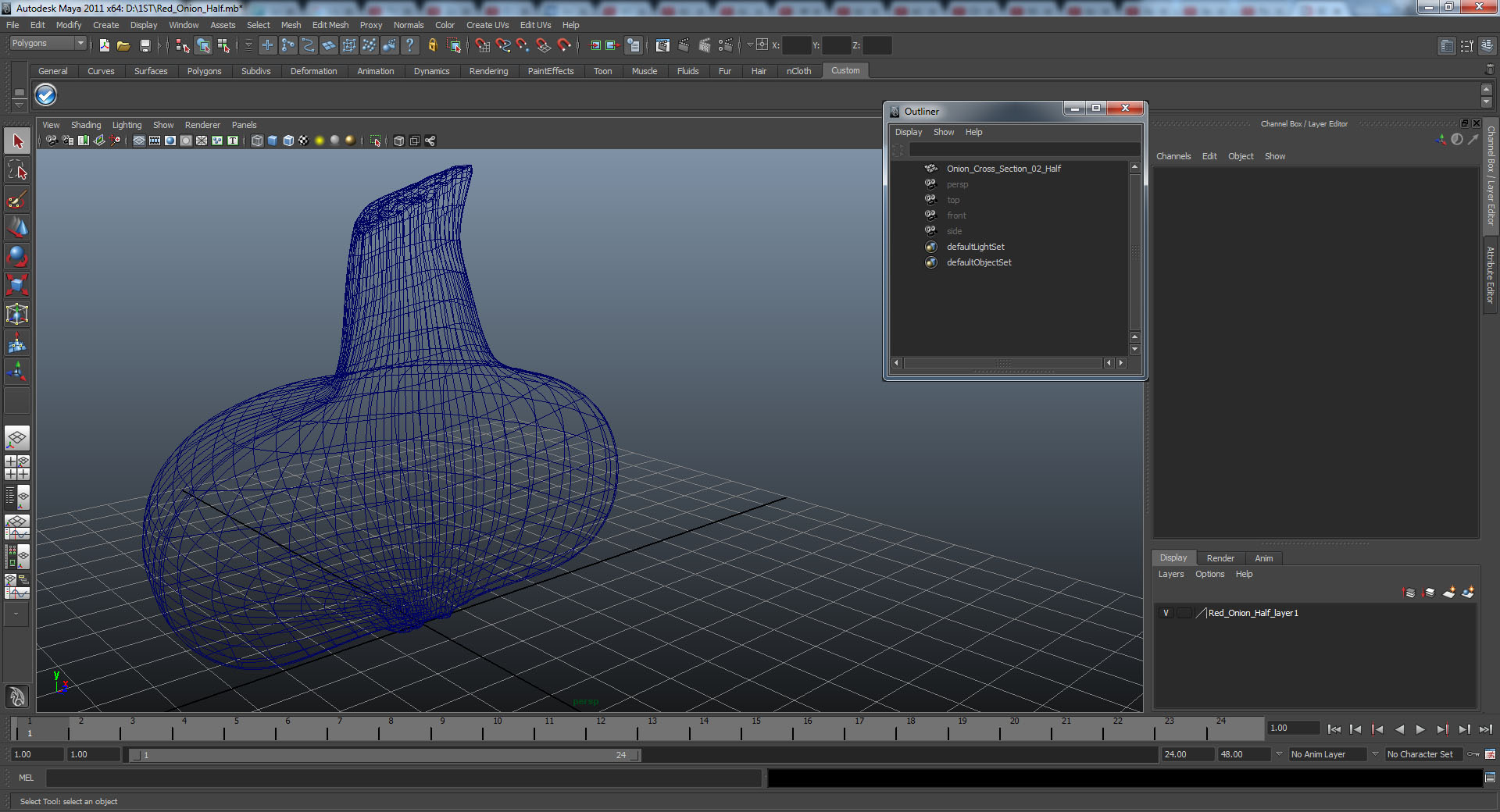Screen dimensions: 1500x812
Task: Open the Anim tab in Layer Editor
Action: click(x=1264, y=558)
